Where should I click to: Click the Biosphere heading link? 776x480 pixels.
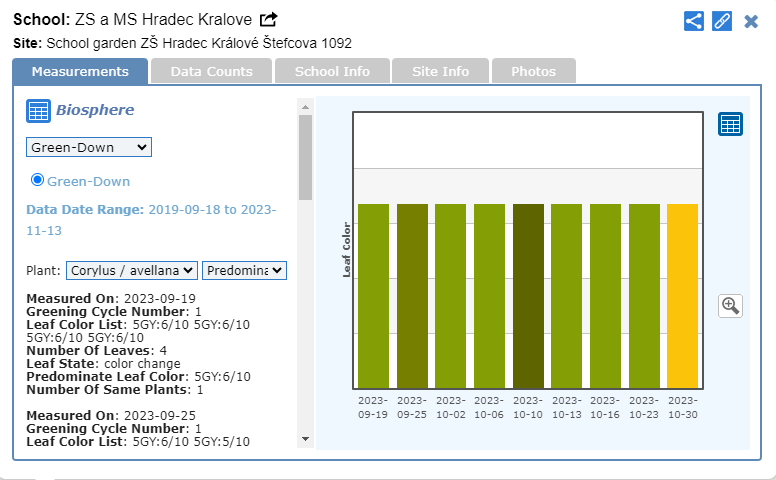coord(95,110)
